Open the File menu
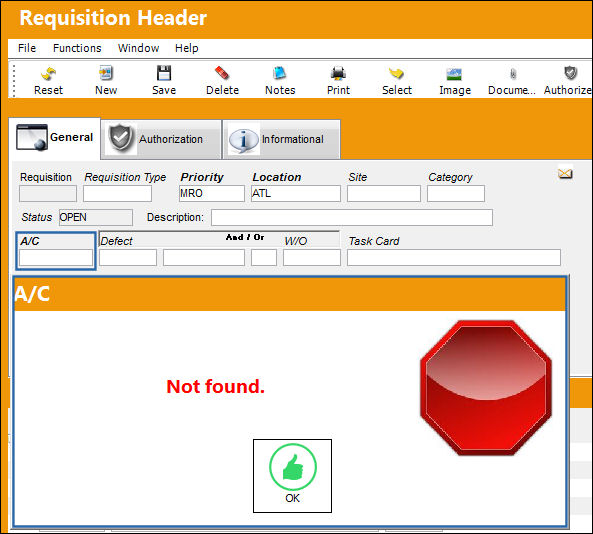Viewport: 593px width, 534px height. coord(27,48)
